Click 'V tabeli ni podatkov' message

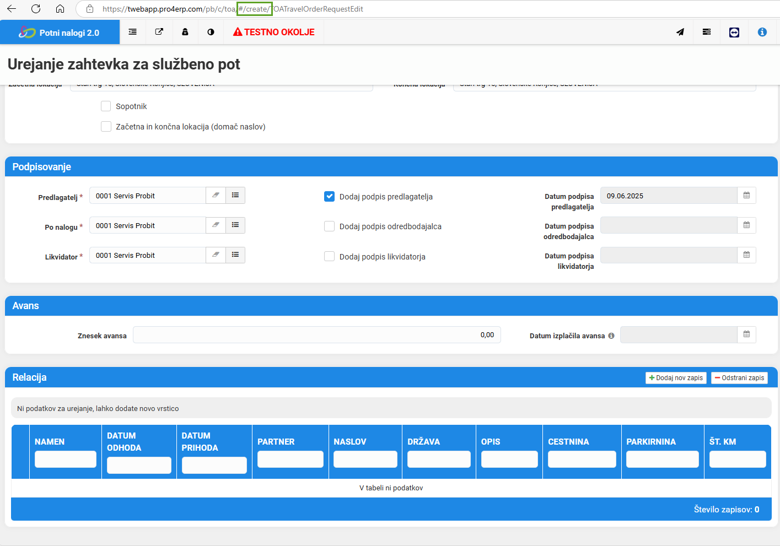(x=391, y=488)
